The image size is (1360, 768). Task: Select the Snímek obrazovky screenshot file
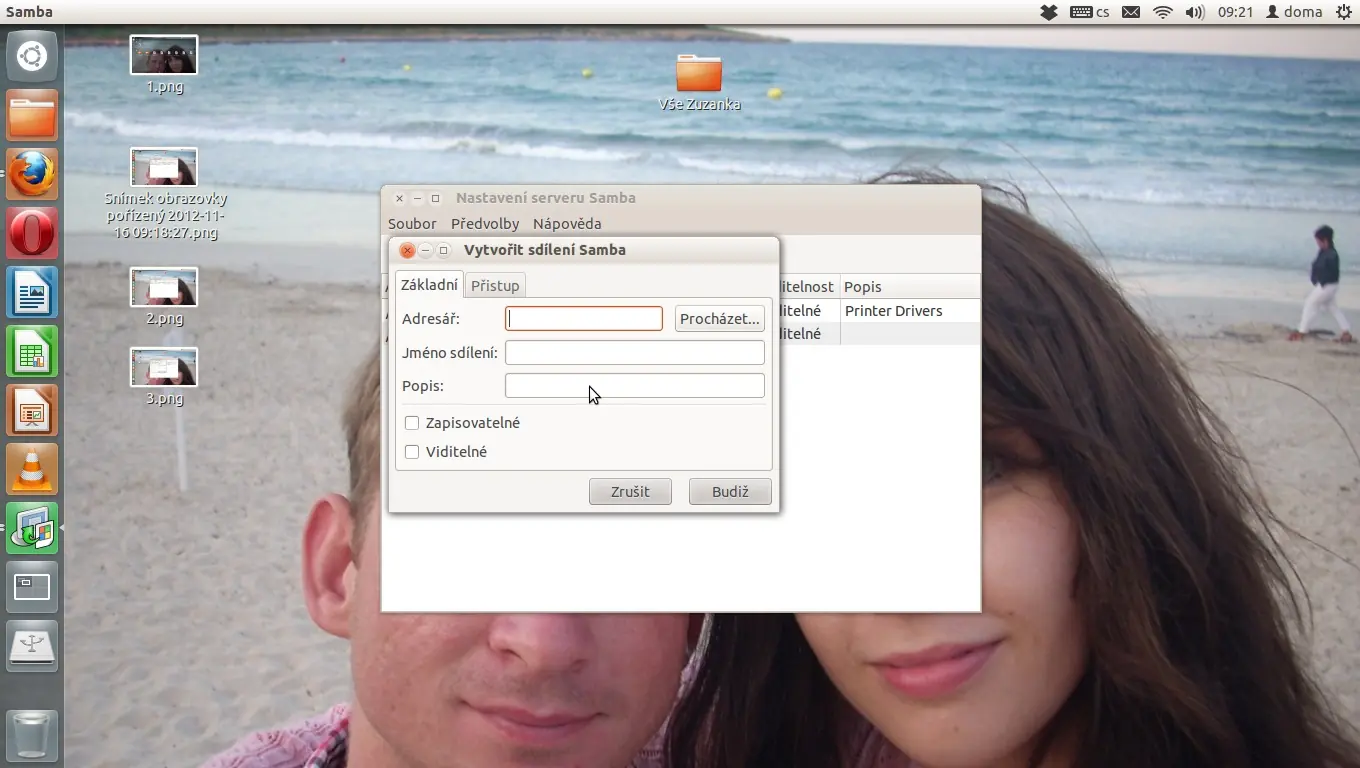164,195
